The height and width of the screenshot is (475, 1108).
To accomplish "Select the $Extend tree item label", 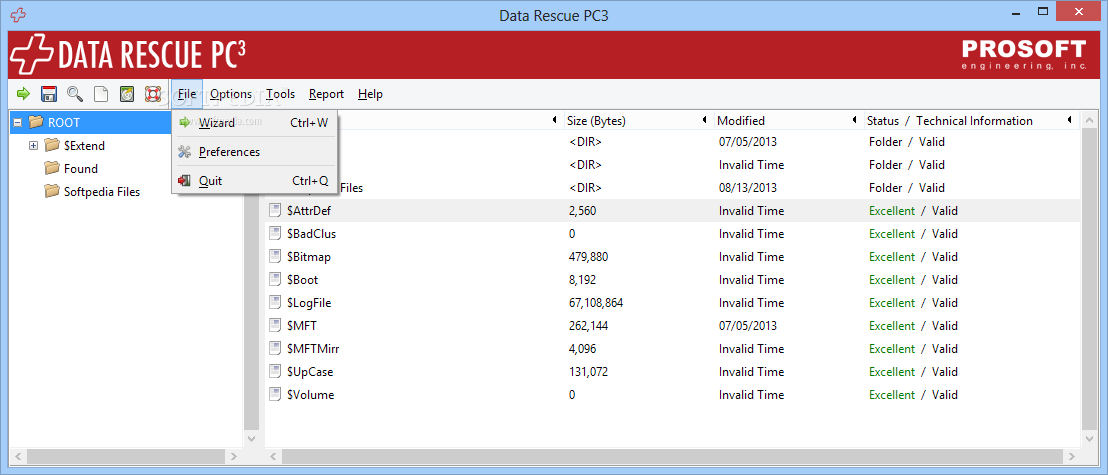I will tap(84, 146).
